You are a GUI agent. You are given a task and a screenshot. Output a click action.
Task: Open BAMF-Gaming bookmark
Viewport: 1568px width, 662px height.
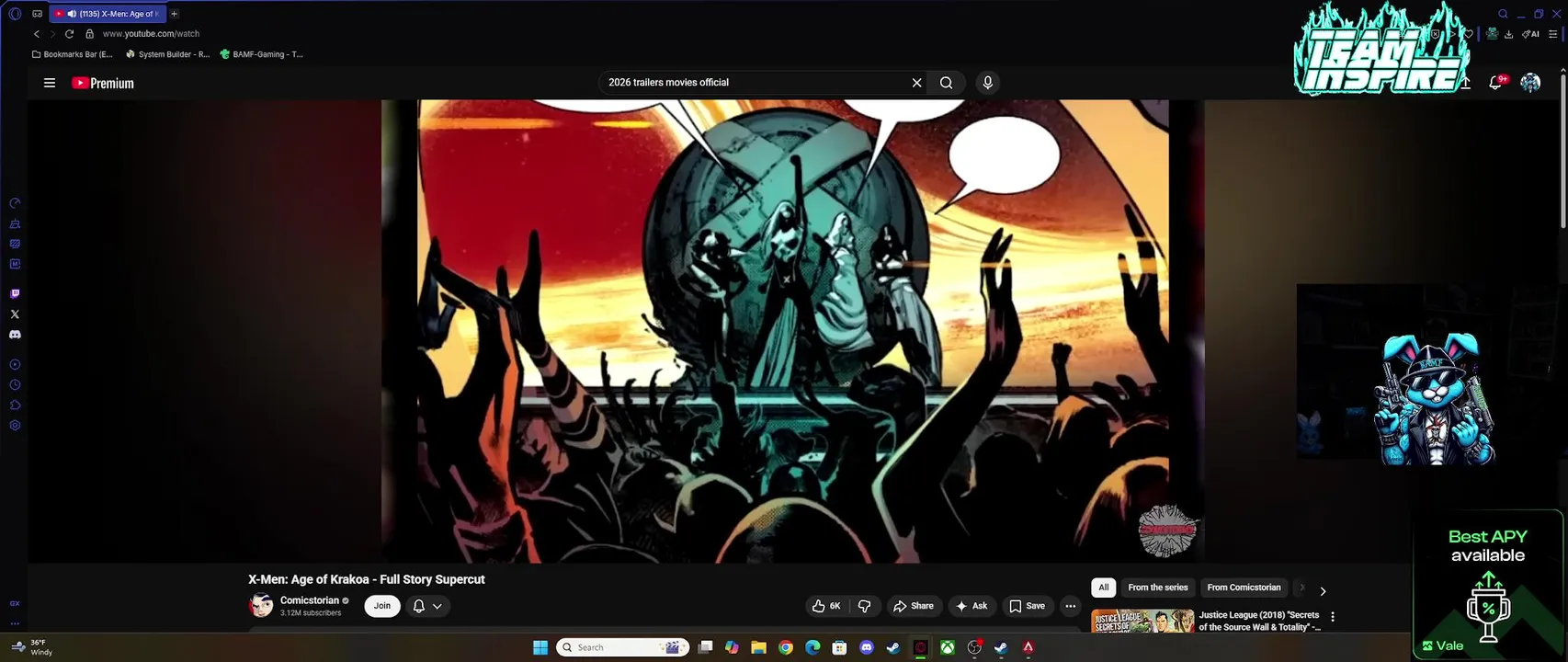click(262, 54)
